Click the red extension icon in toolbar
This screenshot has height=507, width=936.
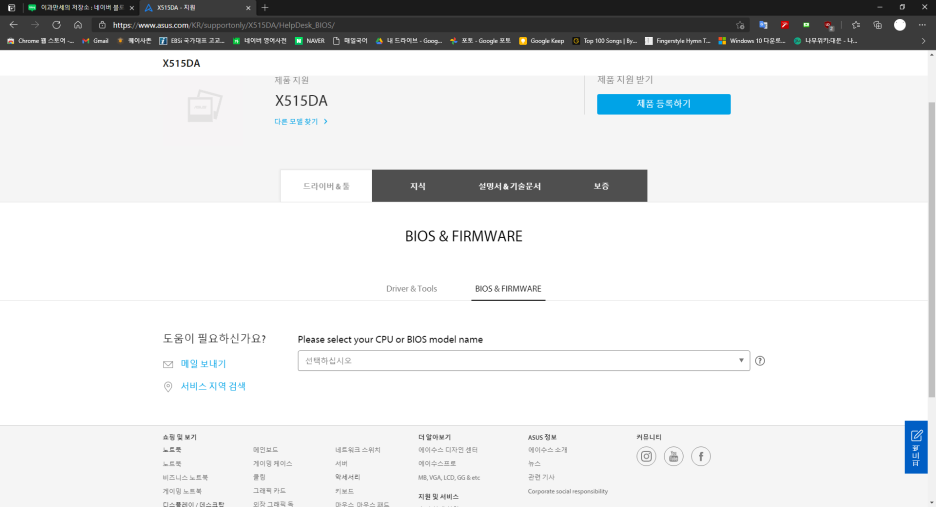tap(784, 25)
